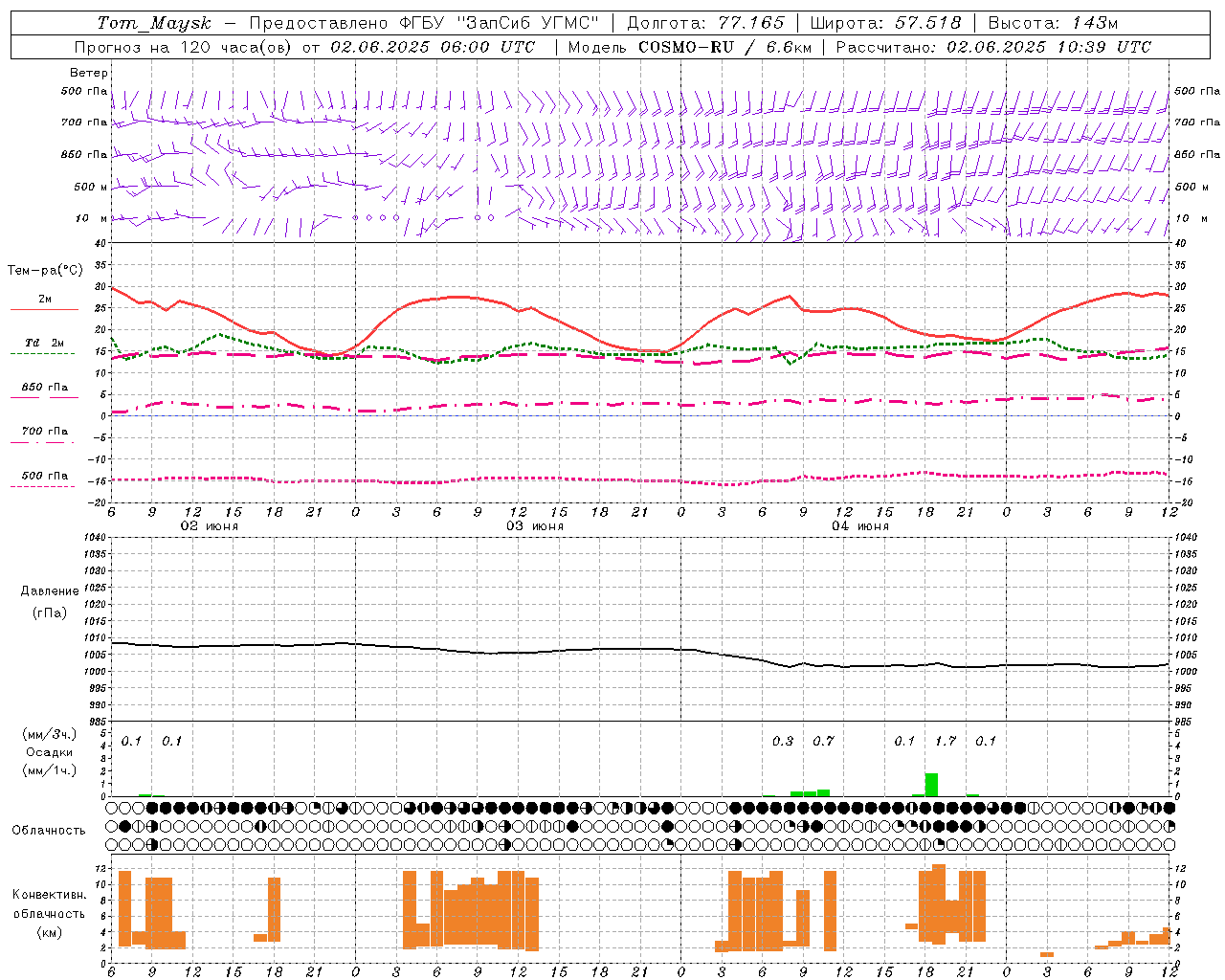Click the '(км)' unit under convective cloudiness
The height and width of the screenshot is (980, 1225).
coord(50,932)
